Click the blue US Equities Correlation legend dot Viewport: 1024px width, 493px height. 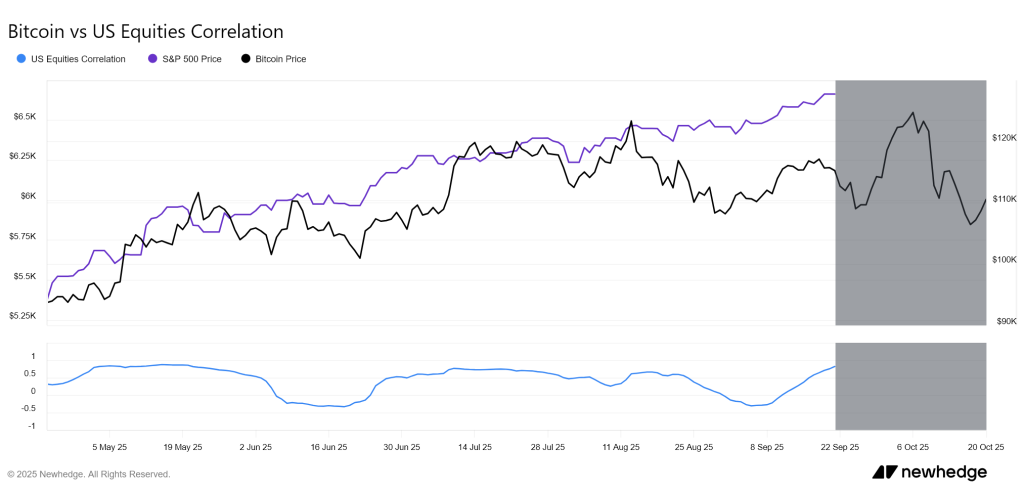click(x=22, y=59)
